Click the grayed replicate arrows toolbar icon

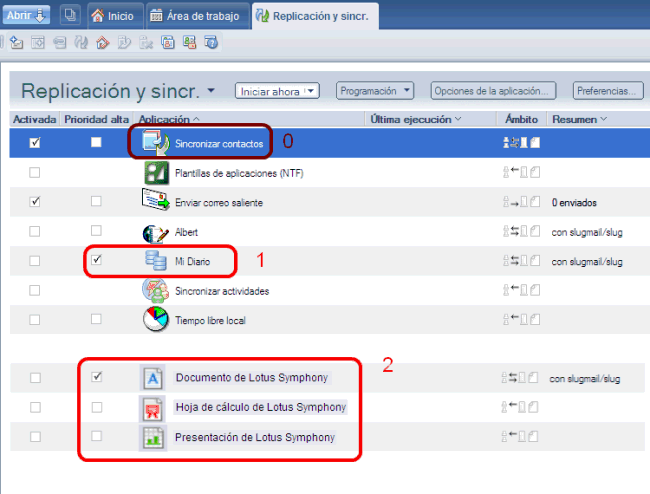tap(81, 42)
